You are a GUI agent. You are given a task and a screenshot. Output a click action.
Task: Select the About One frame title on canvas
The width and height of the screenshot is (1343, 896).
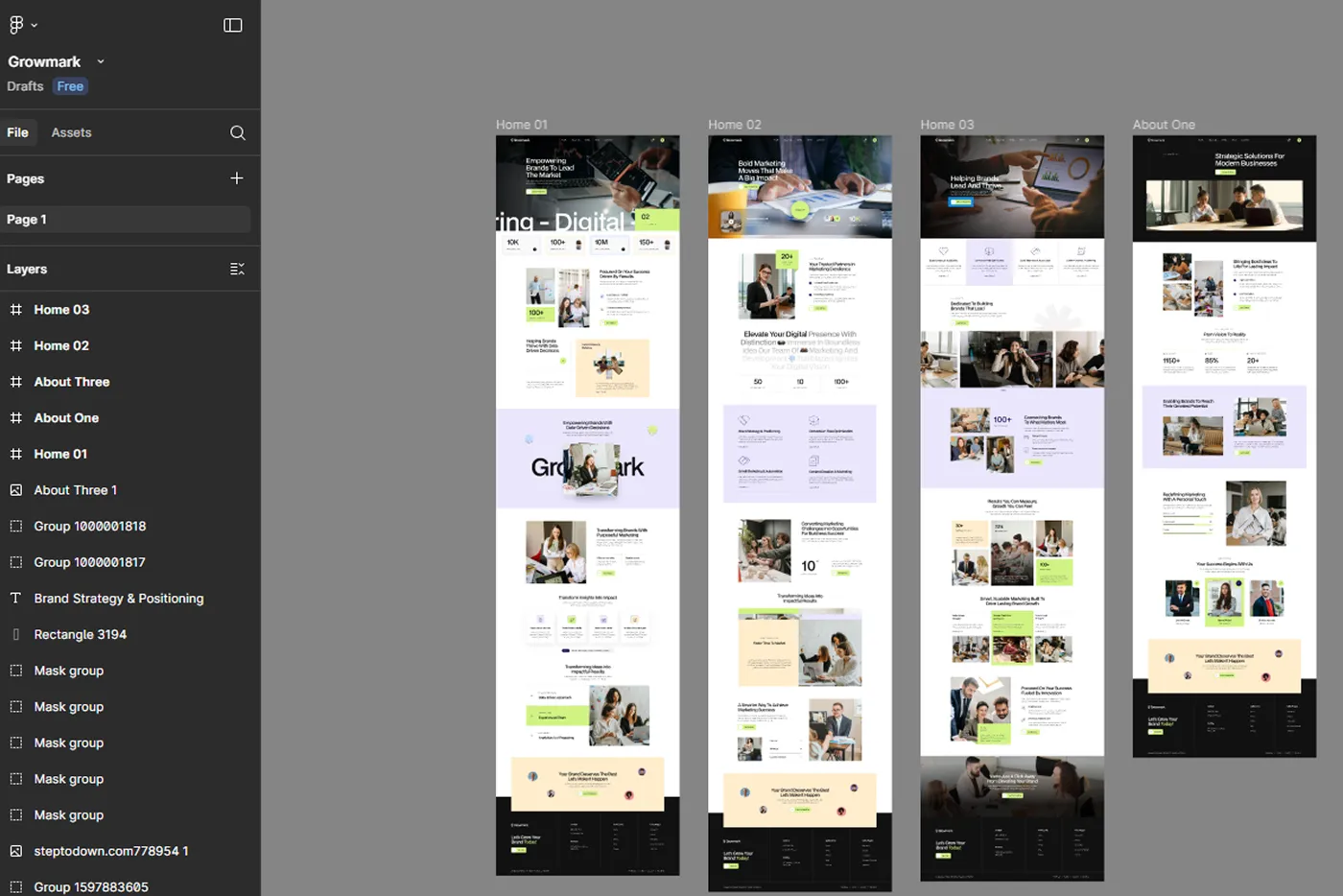tap(1164, 124)
